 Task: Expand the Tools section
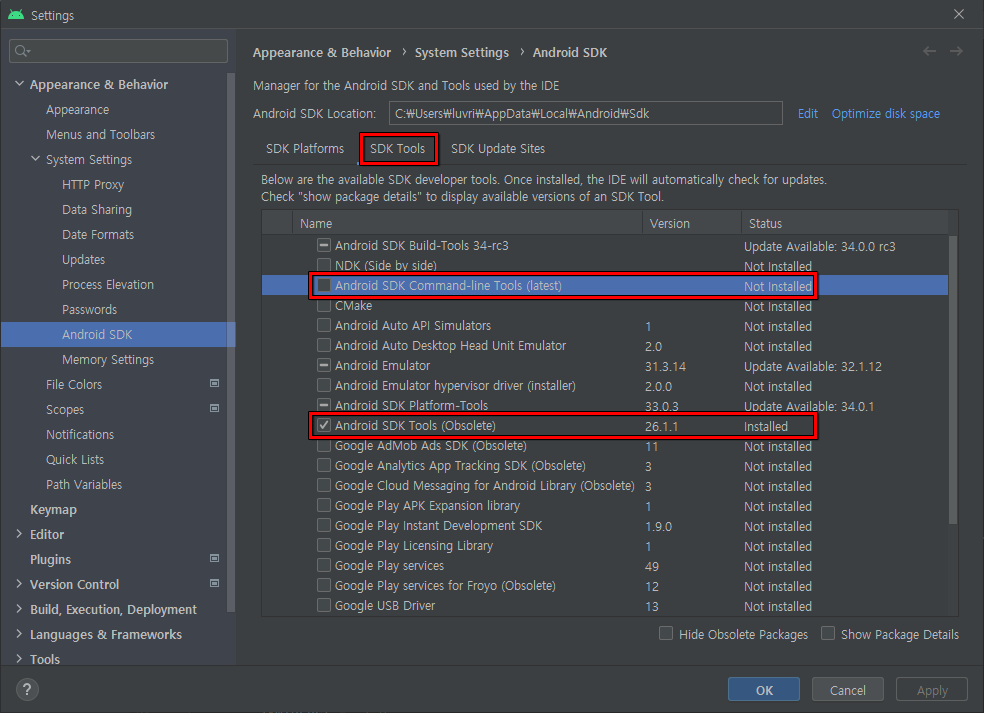tap(19, 659)
